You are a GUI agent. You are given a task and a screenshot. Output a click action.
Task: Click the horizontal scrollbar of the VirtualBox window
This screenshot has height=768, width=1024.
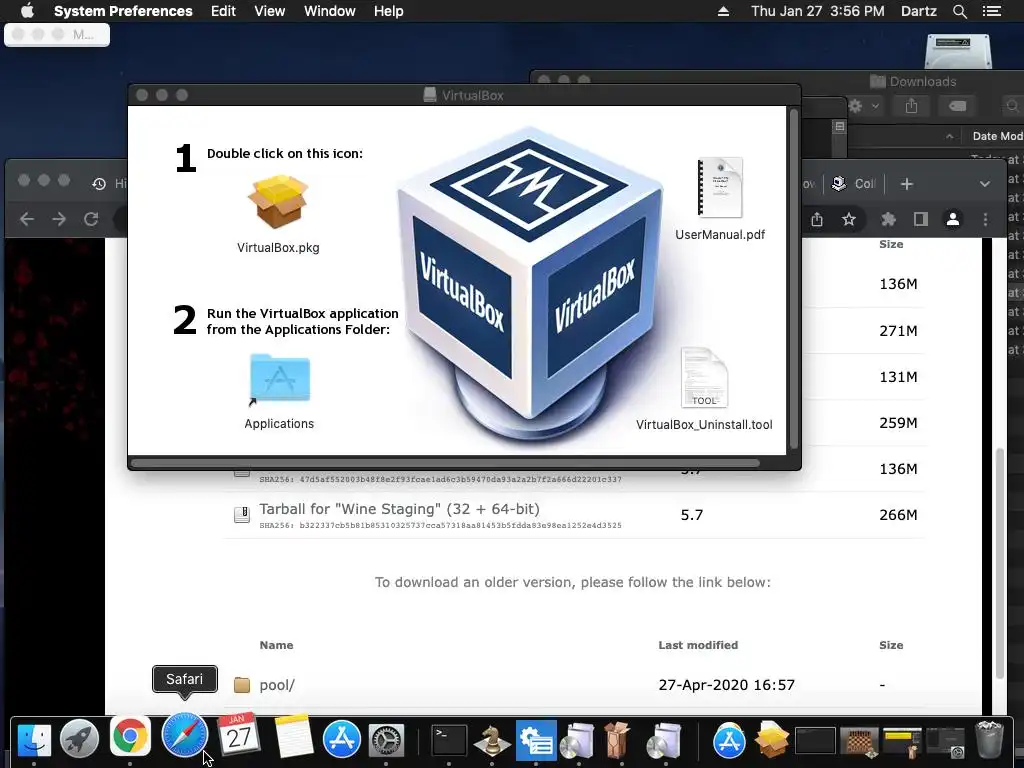coord(445,464)
